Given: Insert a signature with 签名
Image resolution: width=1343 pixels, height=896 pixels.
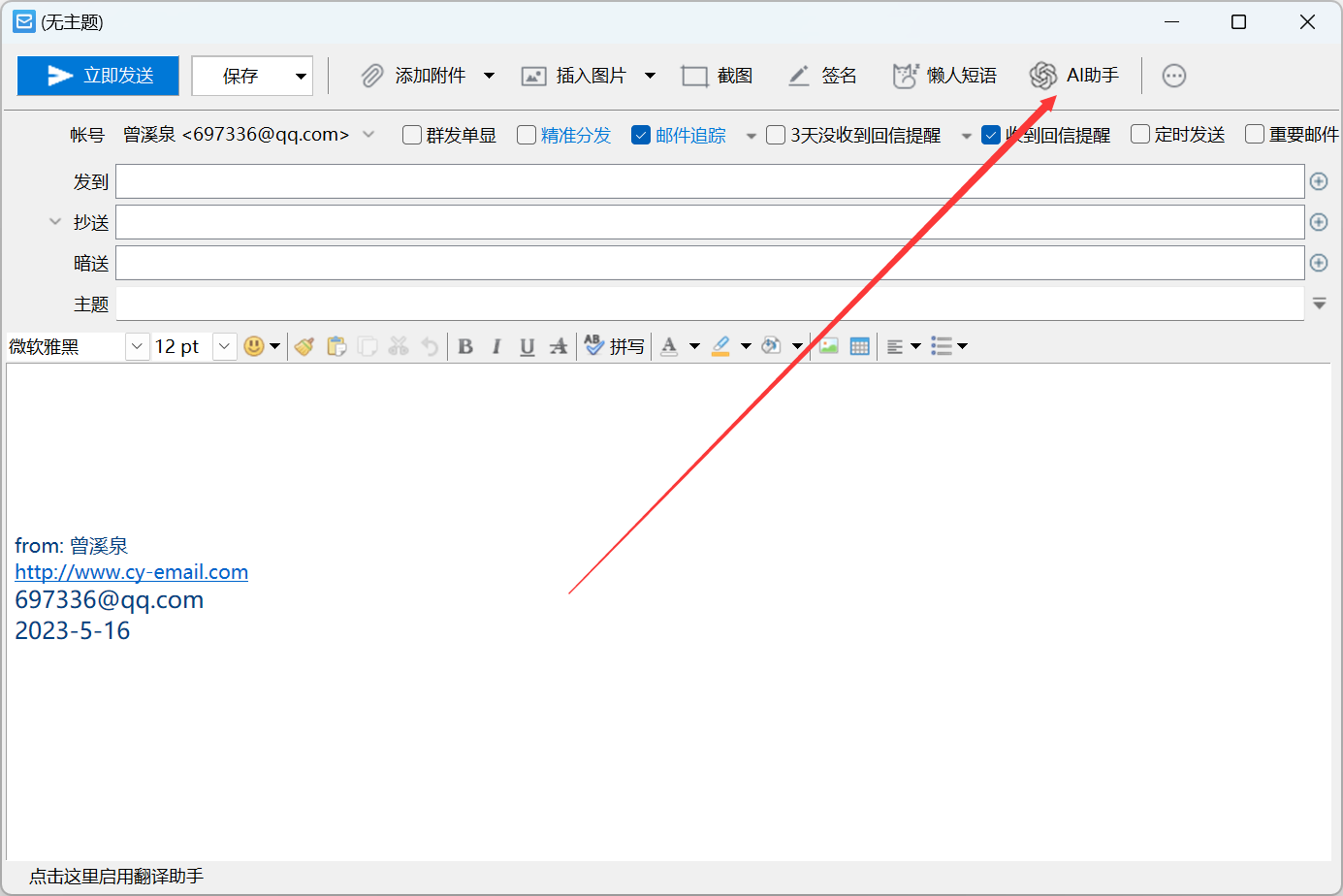Looking at the screenshot, I should coord(822,76).
